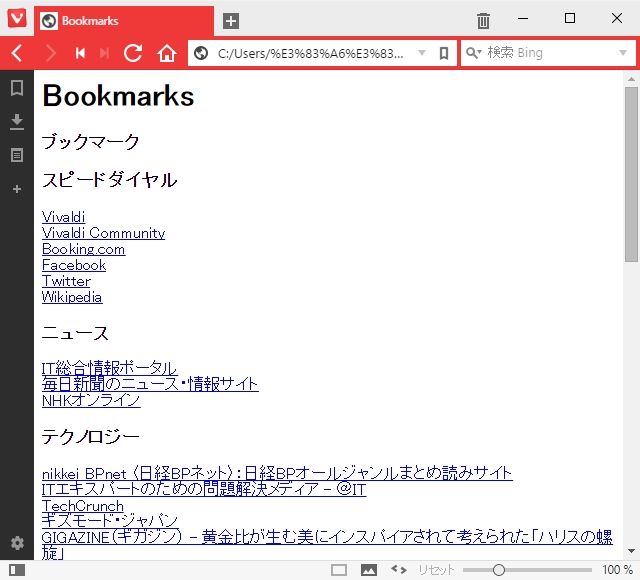The image size is (640, 580).
Task: Click the テクノロジー heading
Action: (91, 437)
